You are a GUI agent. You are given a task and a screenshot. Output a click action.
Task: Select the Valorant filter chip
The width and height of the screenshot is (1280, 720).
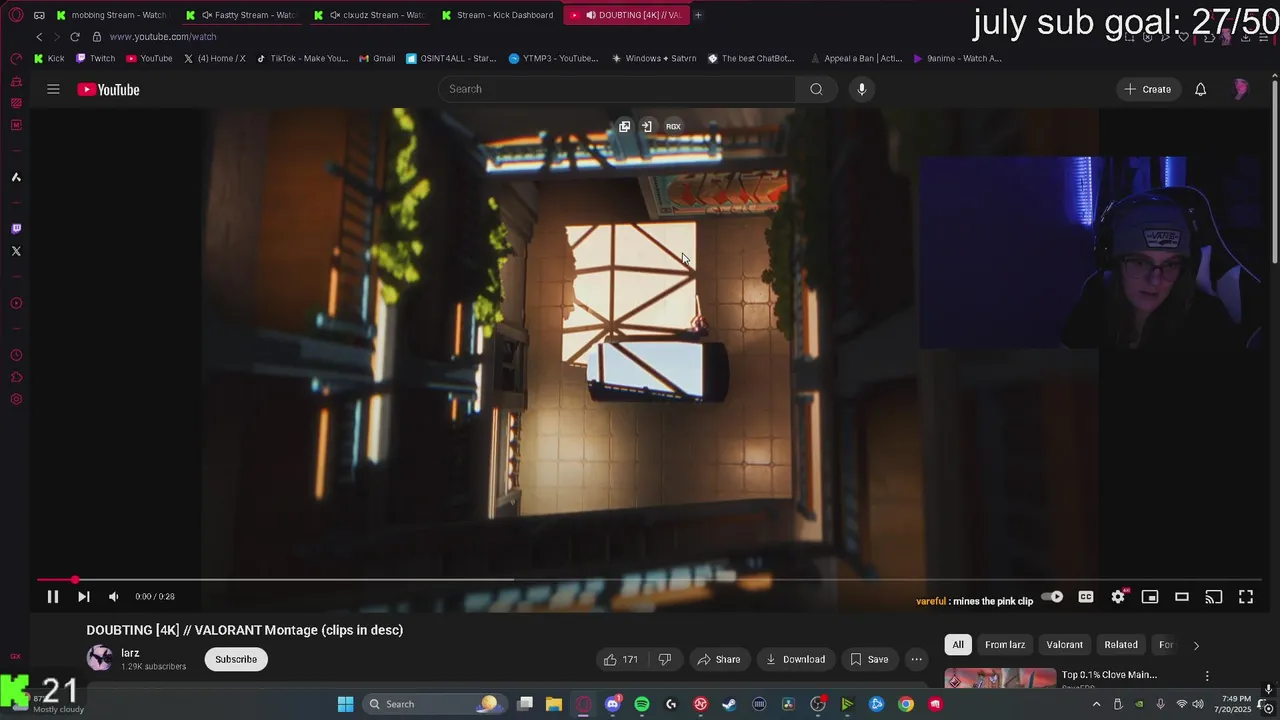1064,645
